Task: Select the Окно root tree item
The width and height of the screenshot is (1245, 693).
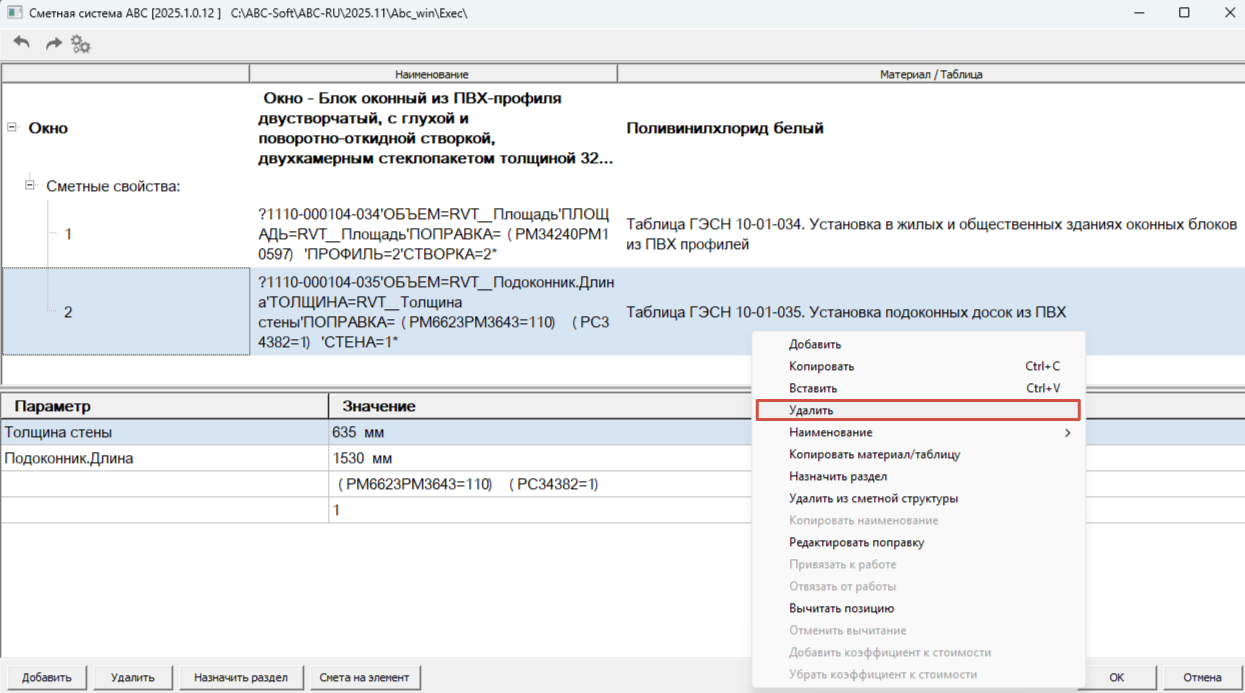Action: (x=48, y=128)
